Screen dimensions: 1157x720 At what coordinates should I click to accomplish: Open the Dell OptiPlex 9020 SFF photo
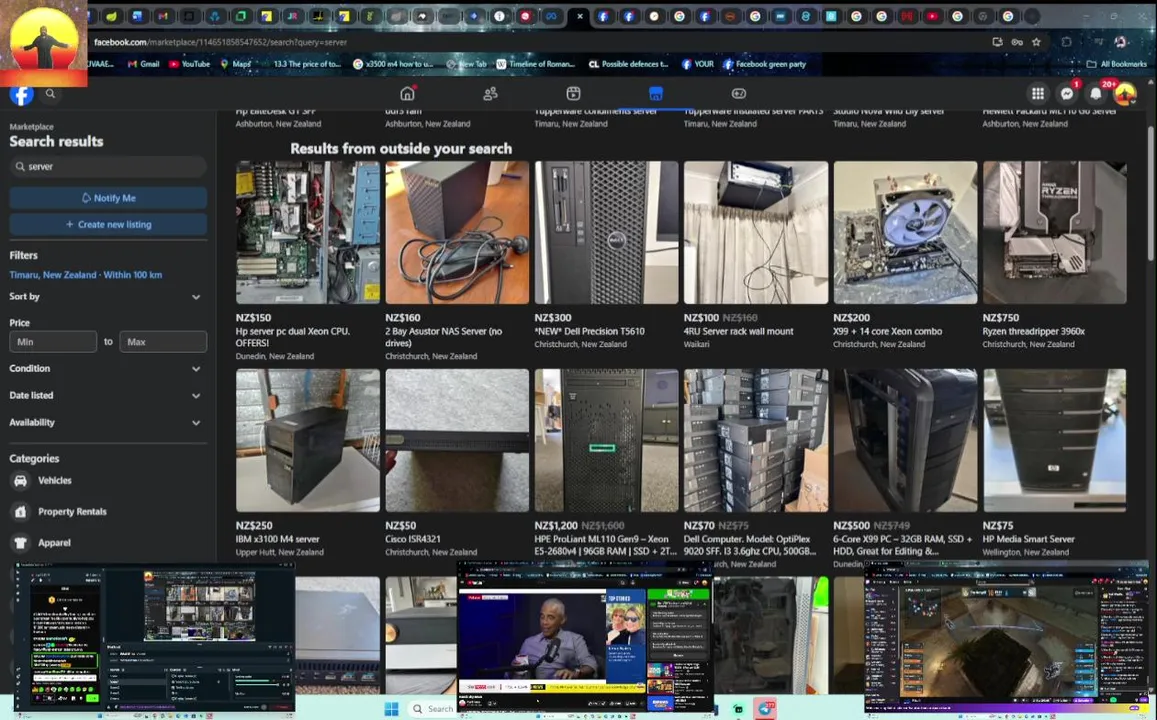756,440
